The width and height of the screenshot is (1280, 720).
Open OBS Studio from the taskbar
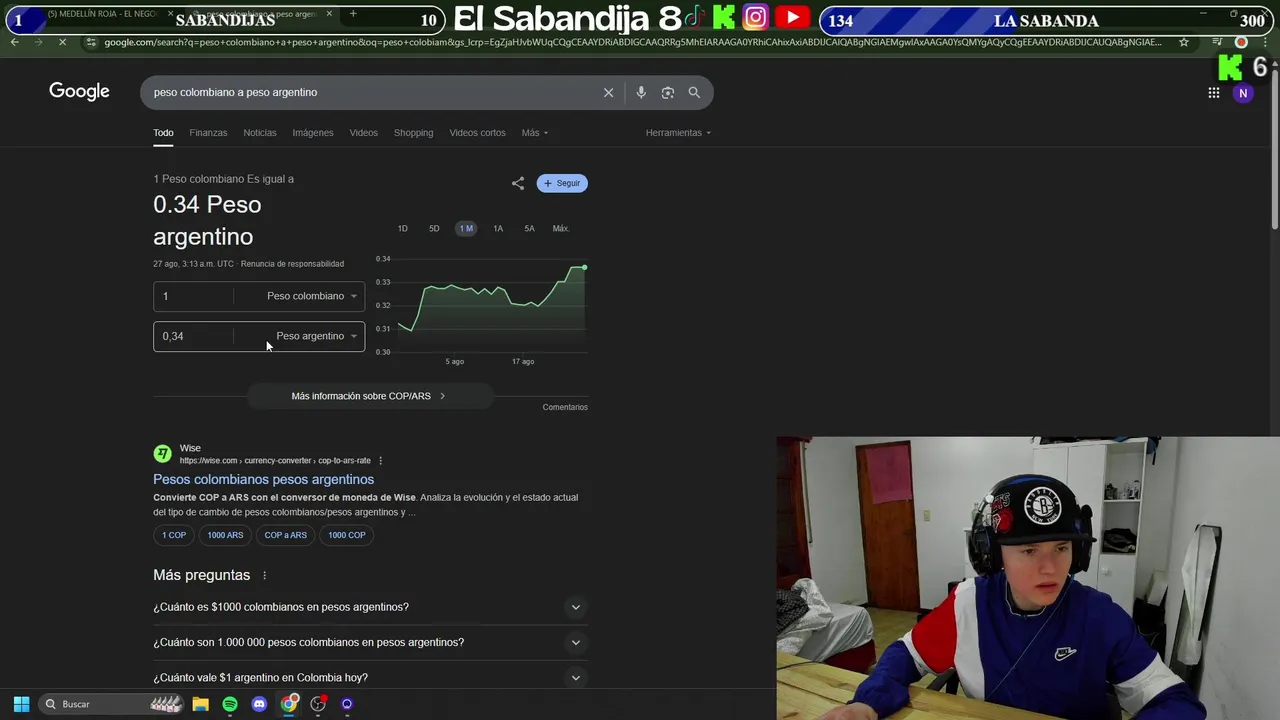tap(318, 704)
